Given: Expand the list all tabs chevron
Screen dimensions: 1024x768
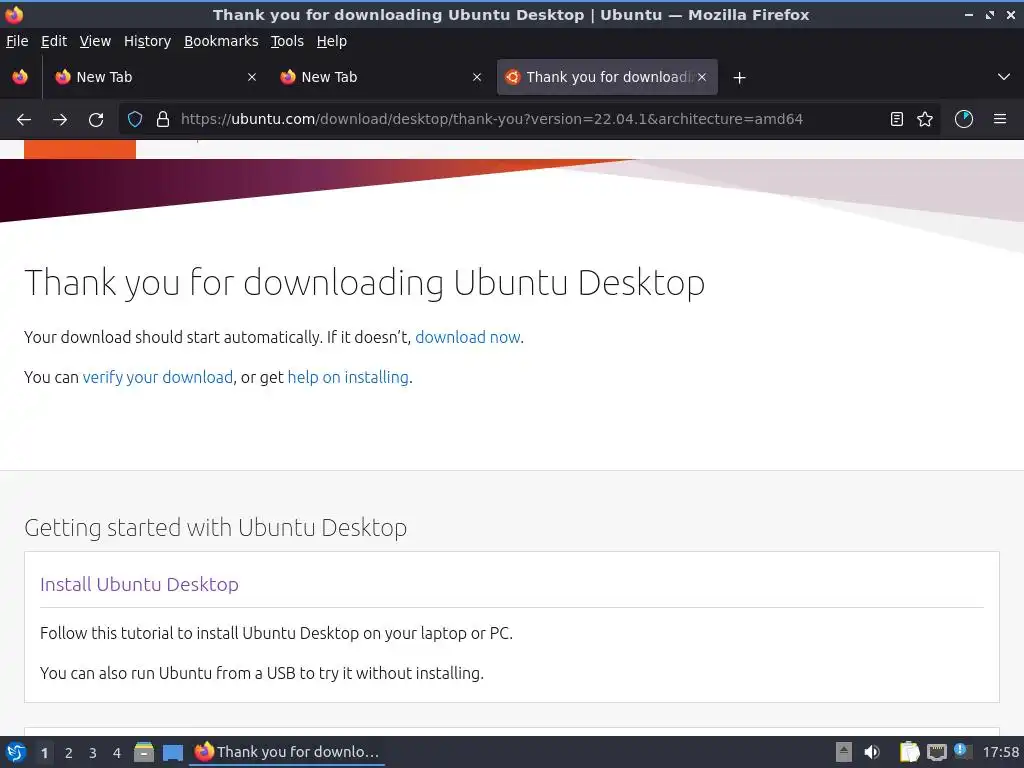Looking at the screenshot, I should [1004, 77].
